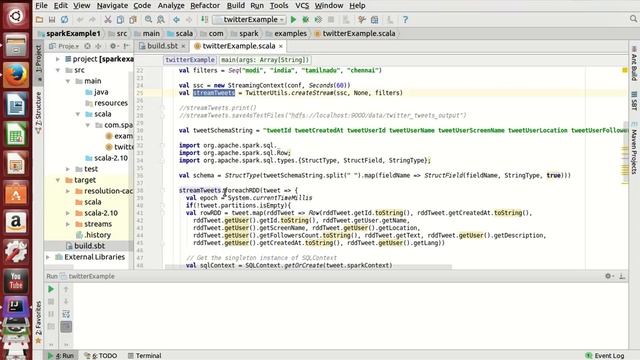Collapse the scala folder under main
The width and height of the screenshot is (640, 360).
coord(78,114)
